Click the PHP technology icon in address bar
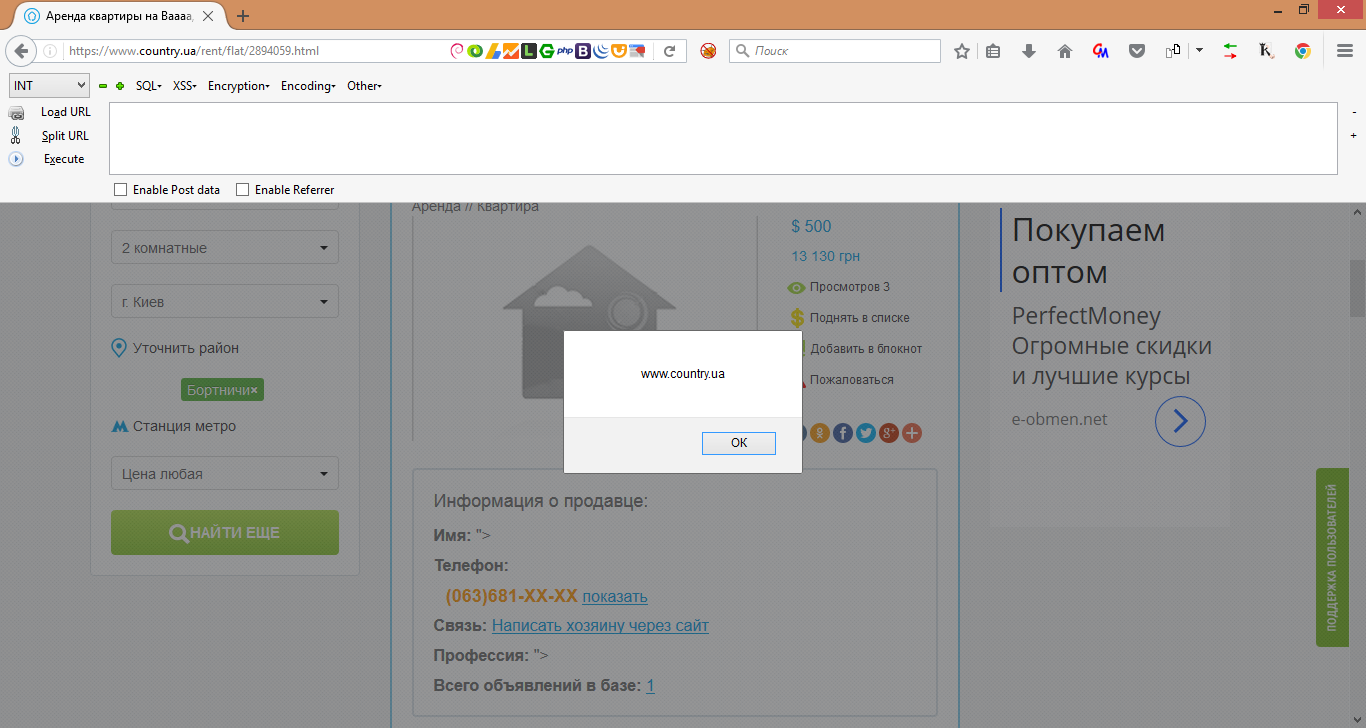 (x=566, y=49)
